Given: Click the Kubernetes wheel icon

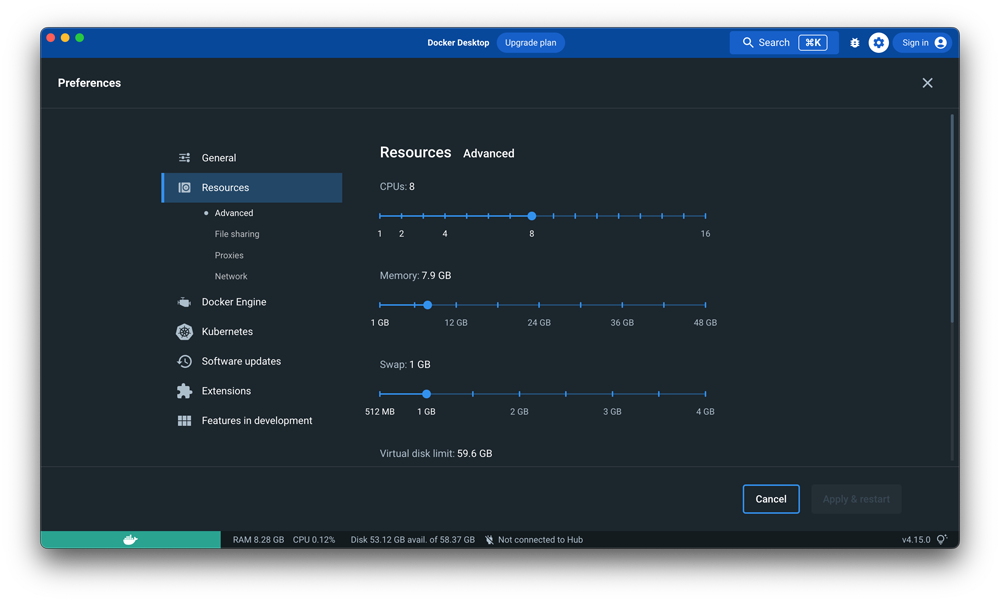Looking at the screenshot, I should (184, 332).
